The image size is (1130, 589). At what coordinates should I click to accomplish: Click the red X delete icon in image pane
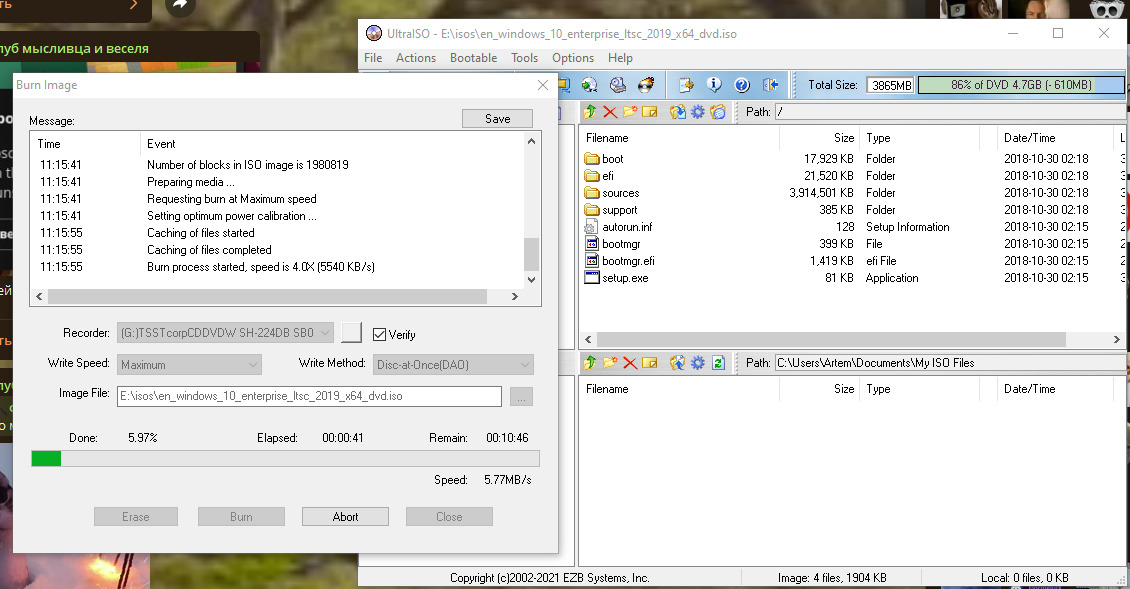610,112
